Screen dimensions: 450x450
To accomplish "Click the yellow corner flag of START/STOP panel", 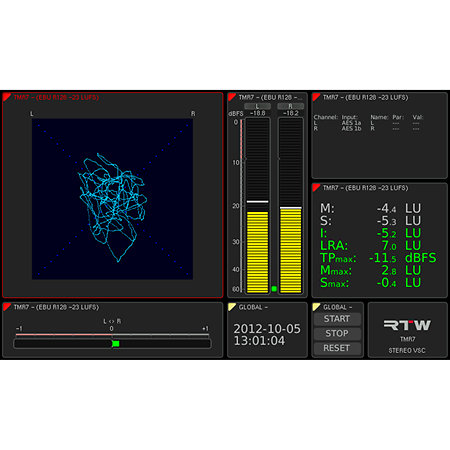I will pyautogui.click(x=316, y=307).
